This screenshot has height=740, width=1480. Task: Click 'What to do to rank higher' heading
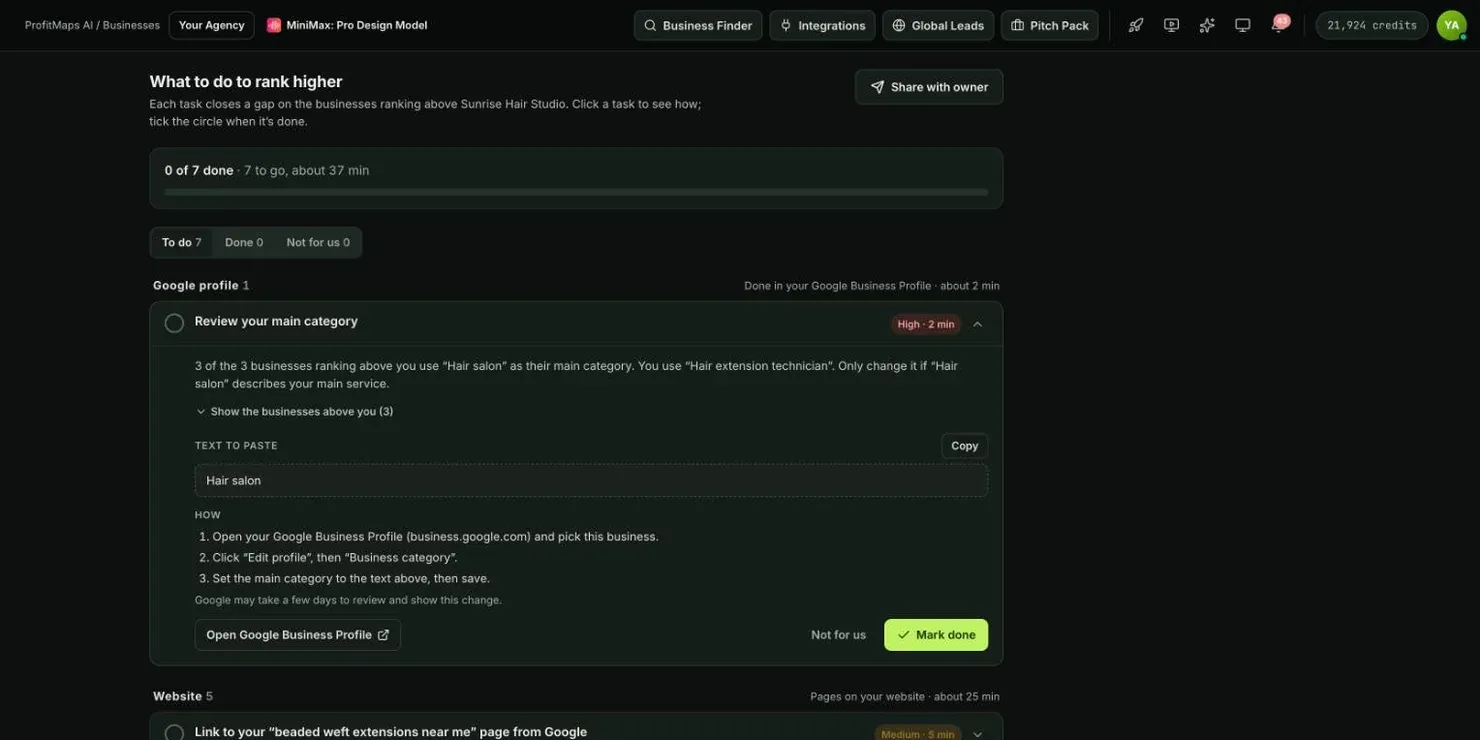pyautogui.click(x=246, y=81)
